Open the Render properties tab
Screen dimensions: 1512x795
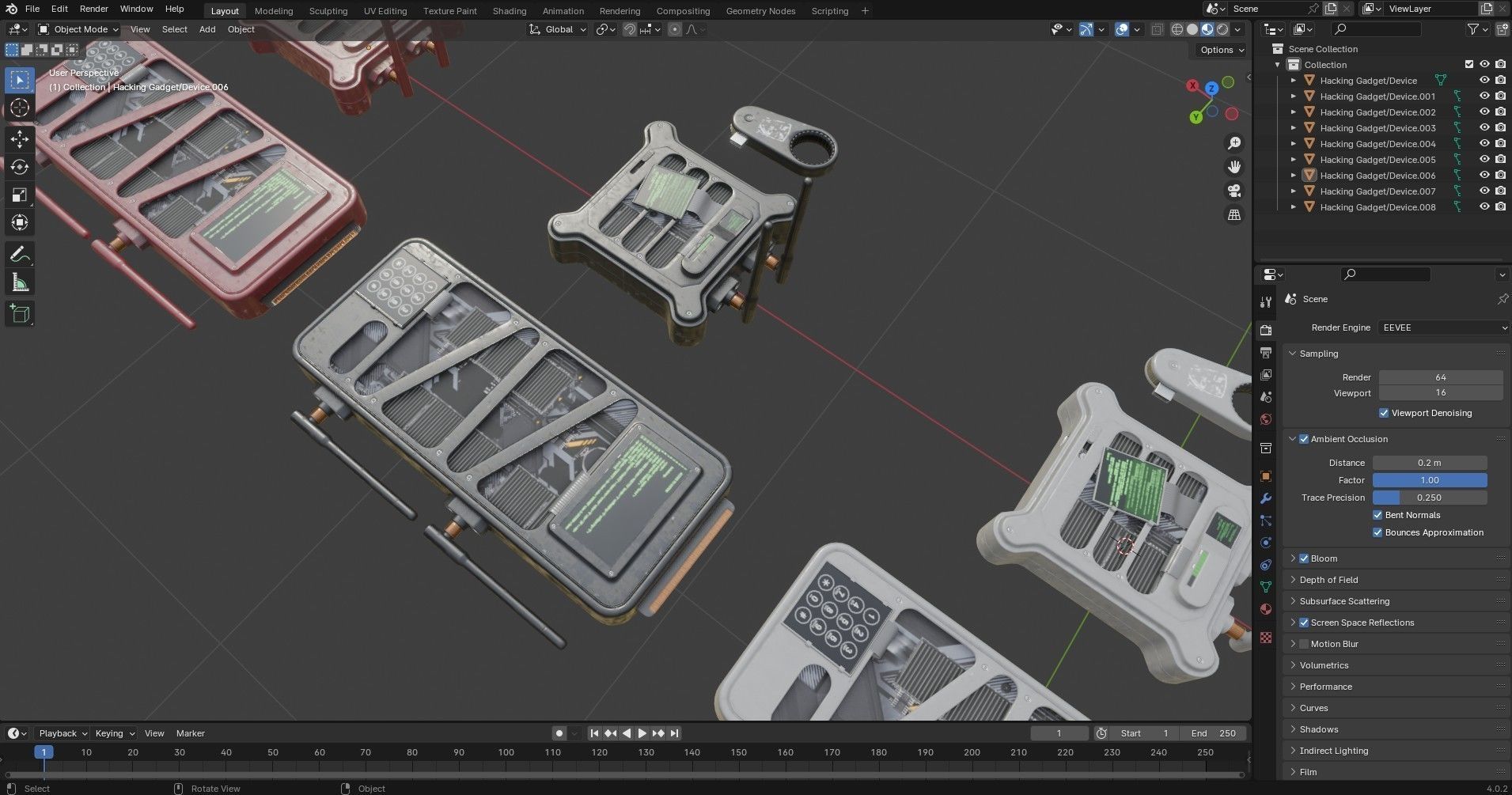tap(1266, 330)
